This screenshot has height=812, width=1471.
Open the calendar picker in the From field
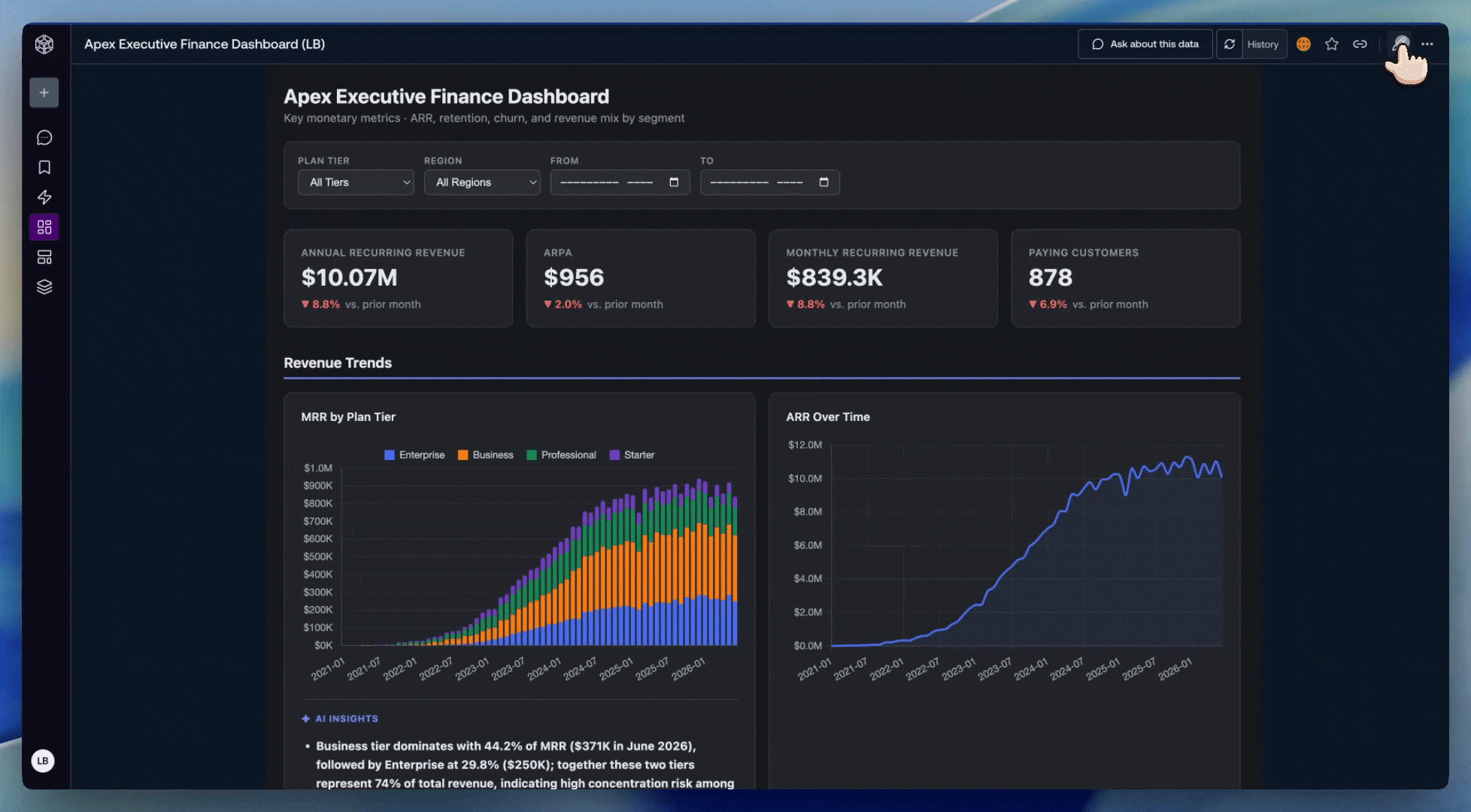pos(674,182)
